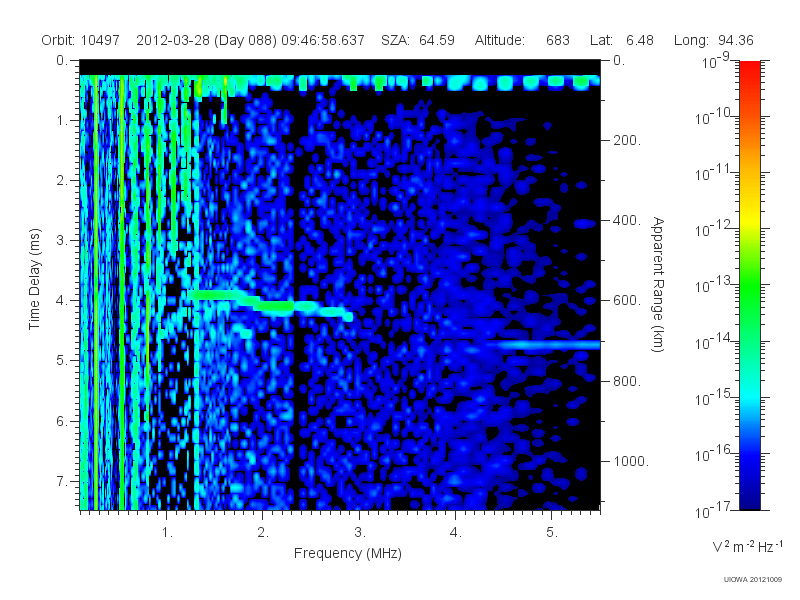Click the apparent range tick '600.'

point(627,301)
